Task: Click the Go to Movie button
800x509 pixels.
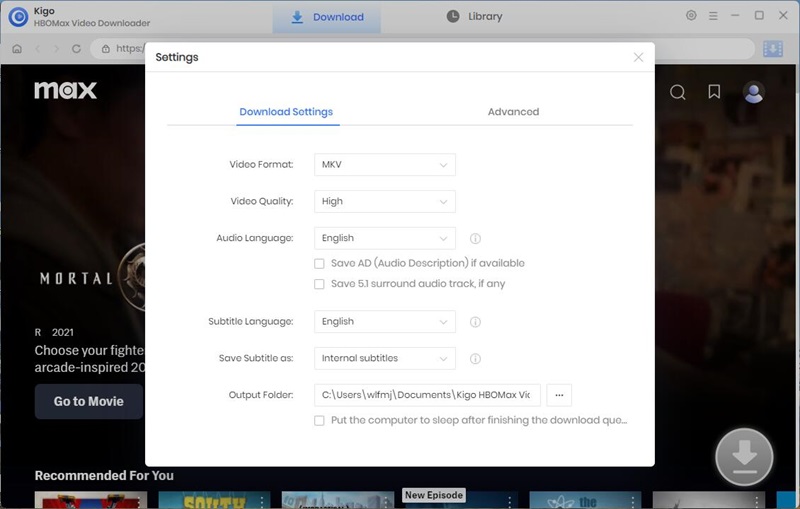Action: pyautogui.click(x=89, y=401)
